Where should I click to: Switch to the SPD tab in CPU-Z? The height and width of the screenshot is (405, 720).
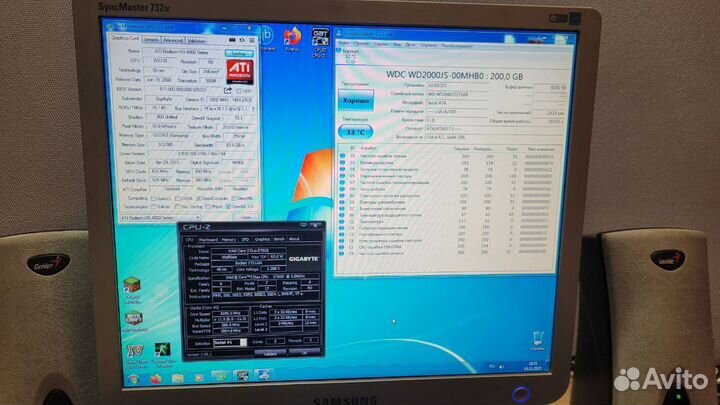[x=245, y=240]
